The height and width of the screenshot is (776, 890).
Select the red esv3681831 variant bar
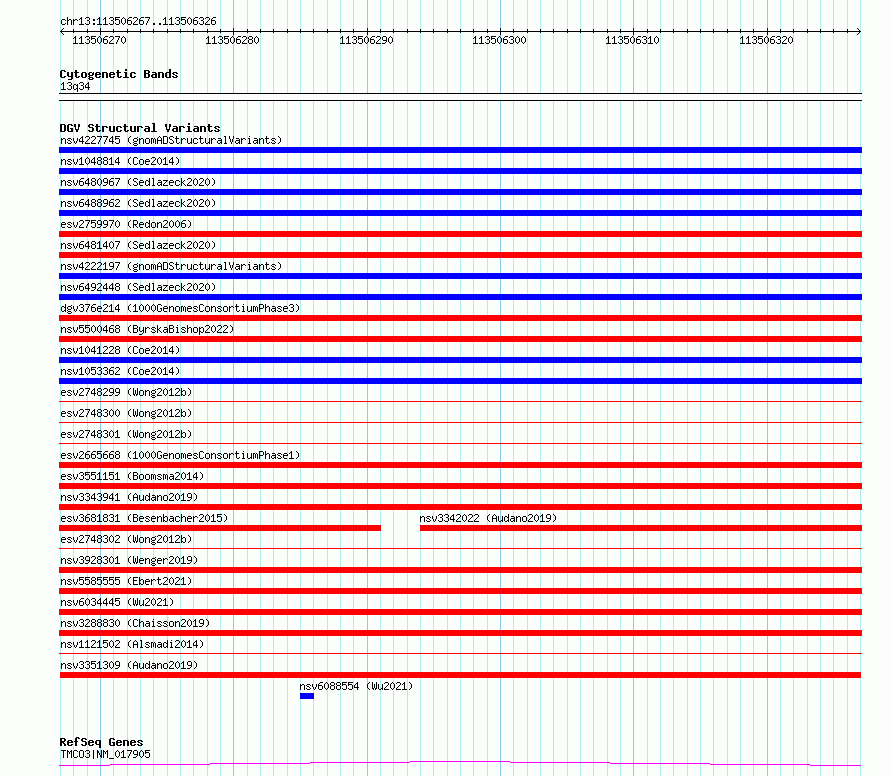coord(220,528)
